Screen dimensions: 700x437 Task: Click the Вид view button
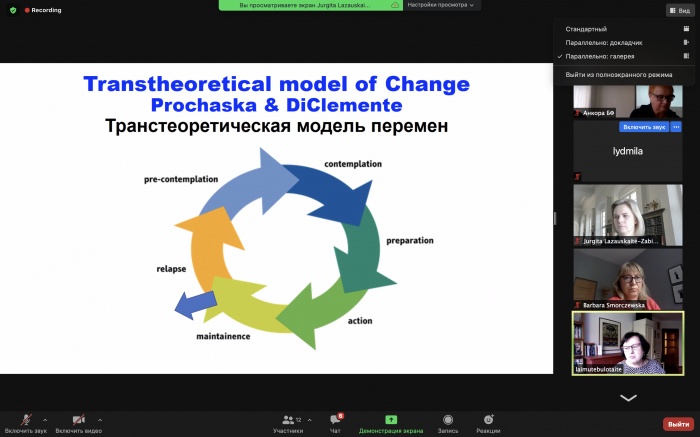click(x=679, y=10)
